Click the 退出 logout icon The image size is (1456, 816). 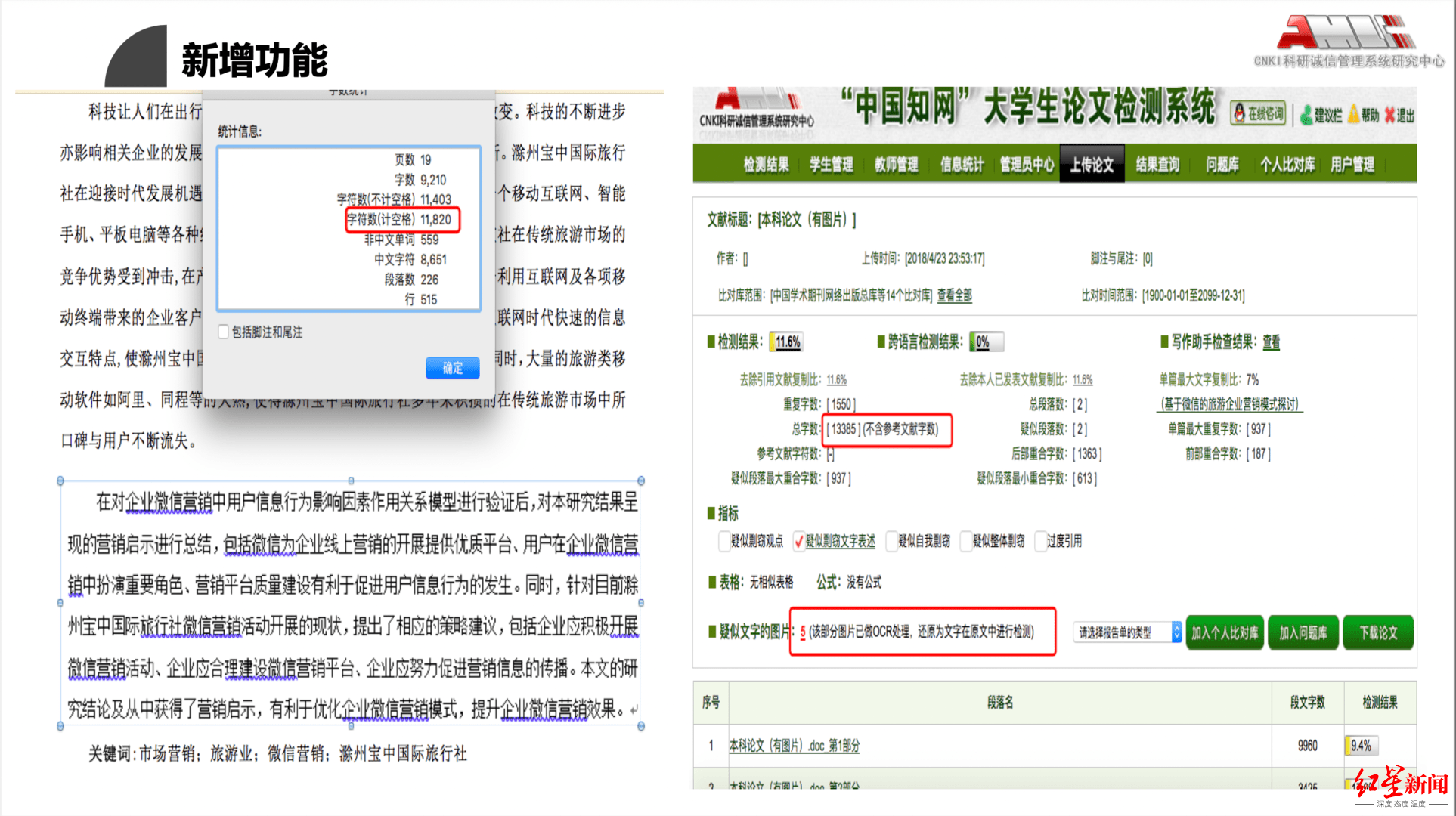1399,115
